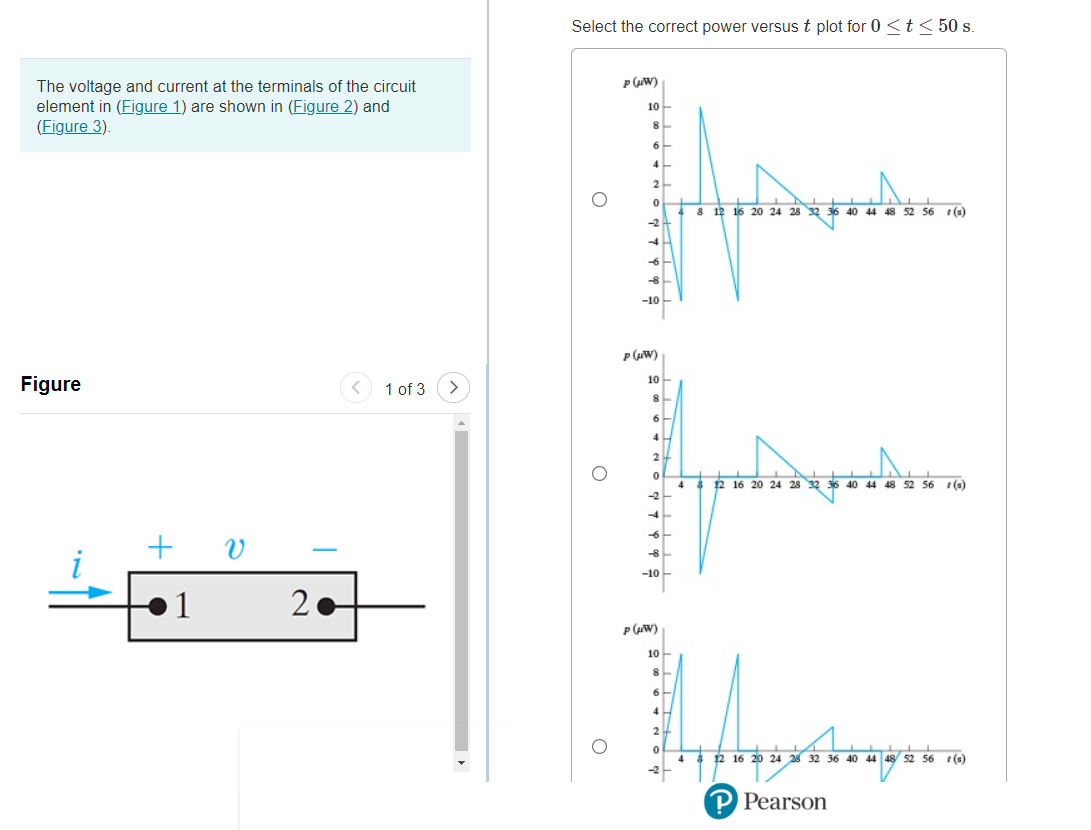
Task: Click the highlighted problem statement box
Action: [245, 106]
